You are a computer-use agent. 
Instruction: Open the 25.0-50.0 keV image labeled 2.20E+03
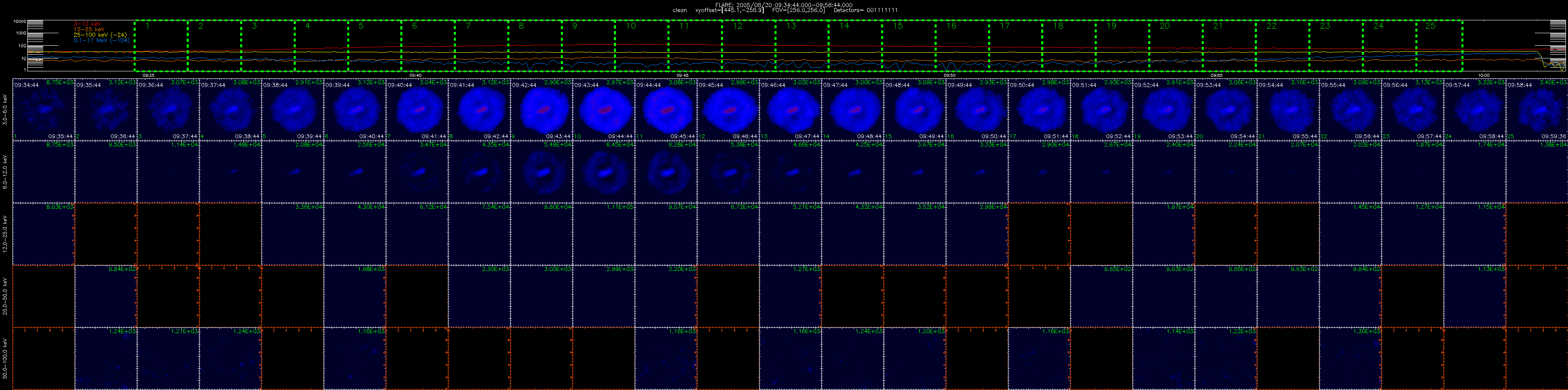[666, 296]
